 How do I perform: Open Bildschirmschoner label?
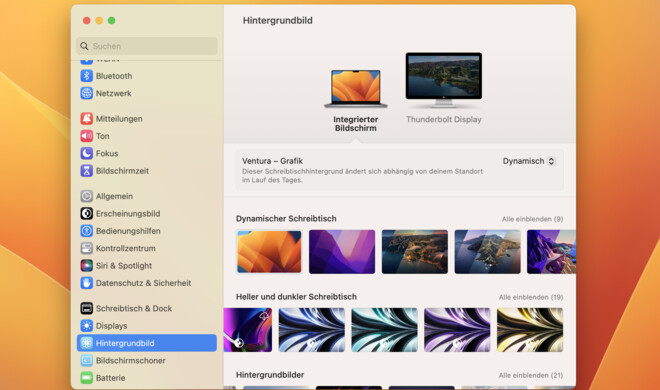click(x=130, y=361)
